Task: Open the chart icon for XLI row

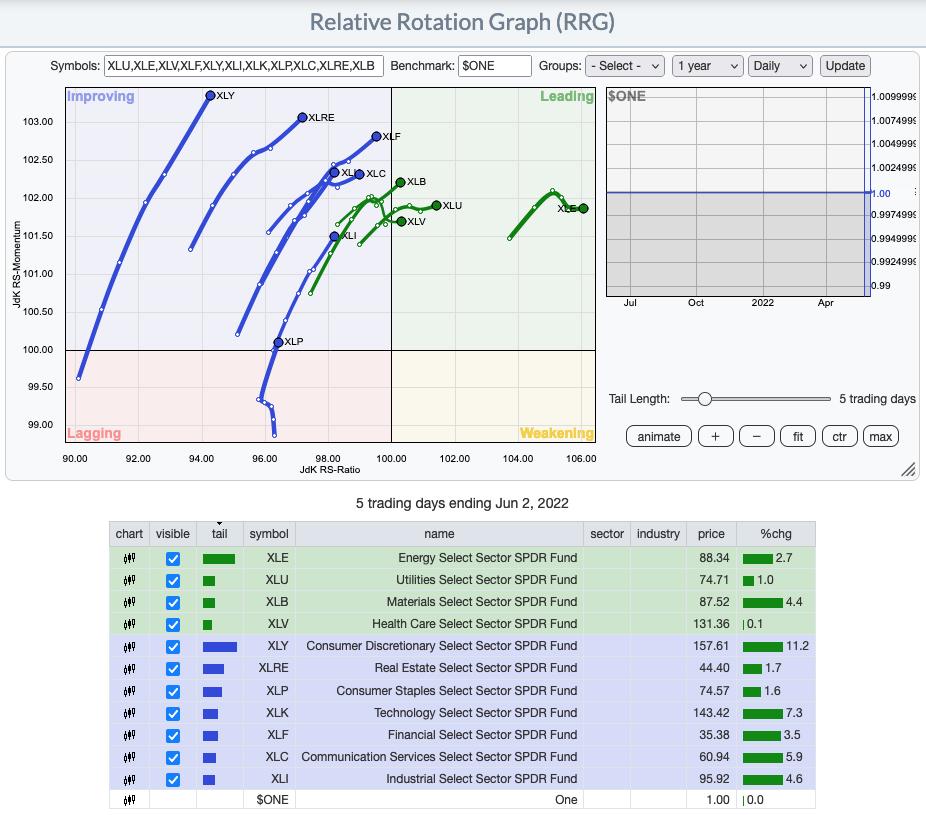Action: click(x=129, y=780)
